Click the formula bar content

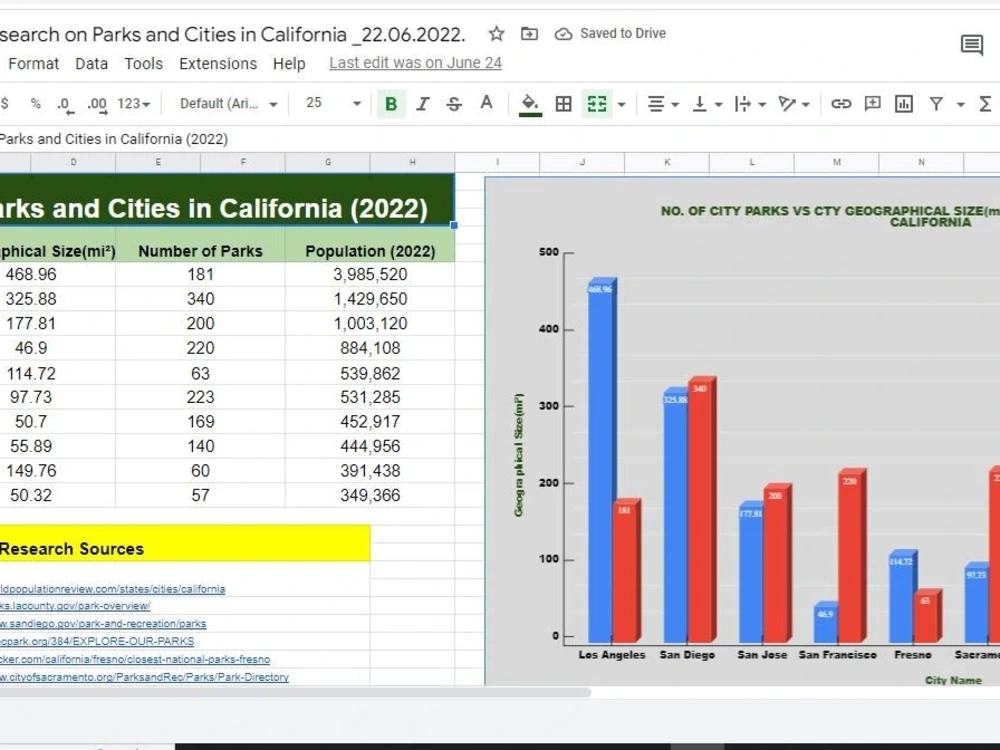[x=114, y=139]
